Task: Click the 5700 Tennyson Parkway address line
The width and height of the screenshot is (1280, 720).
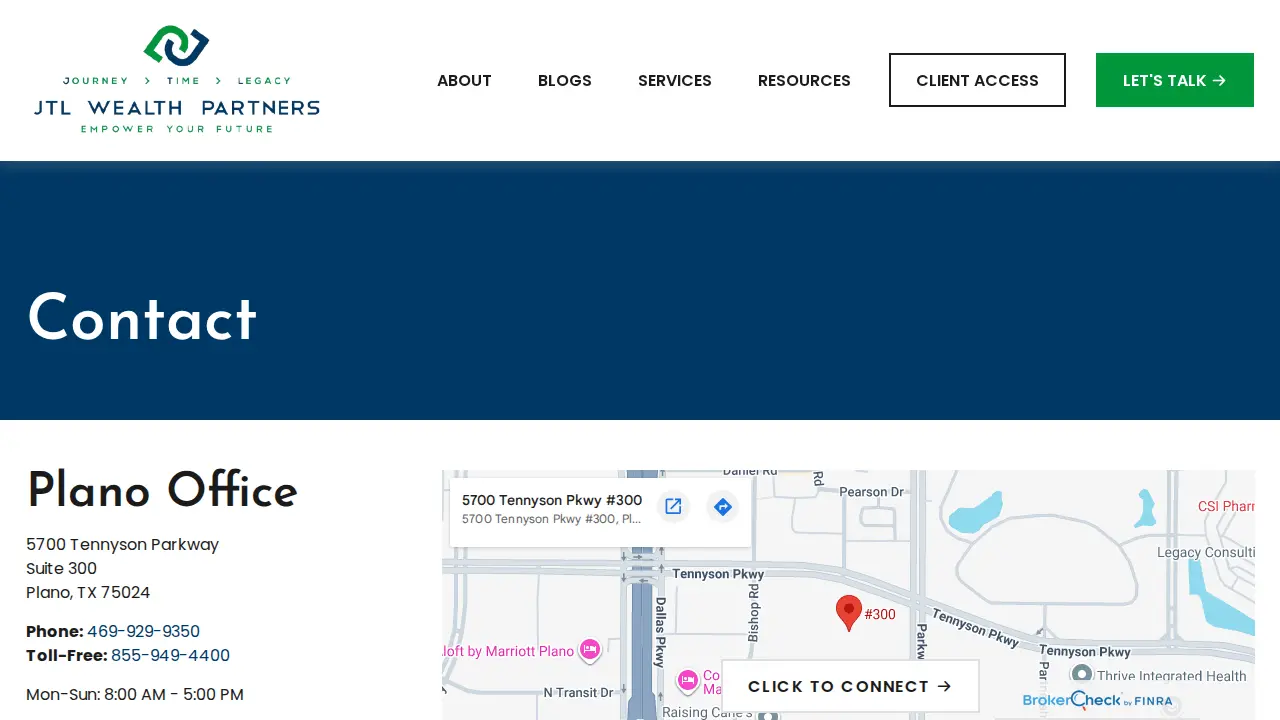Action: point(122,544)
